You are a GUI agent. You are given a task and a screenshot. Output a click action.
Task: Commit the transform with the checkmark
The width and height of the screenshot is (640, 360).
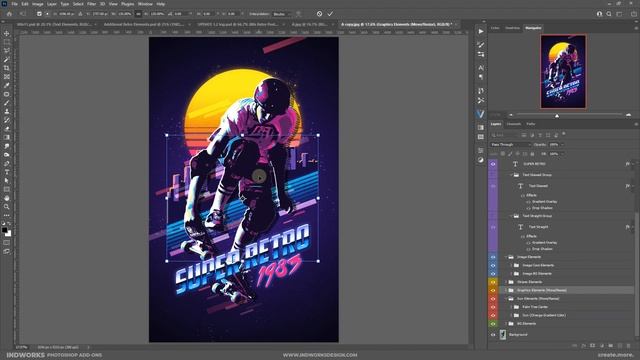coord(330,14)
